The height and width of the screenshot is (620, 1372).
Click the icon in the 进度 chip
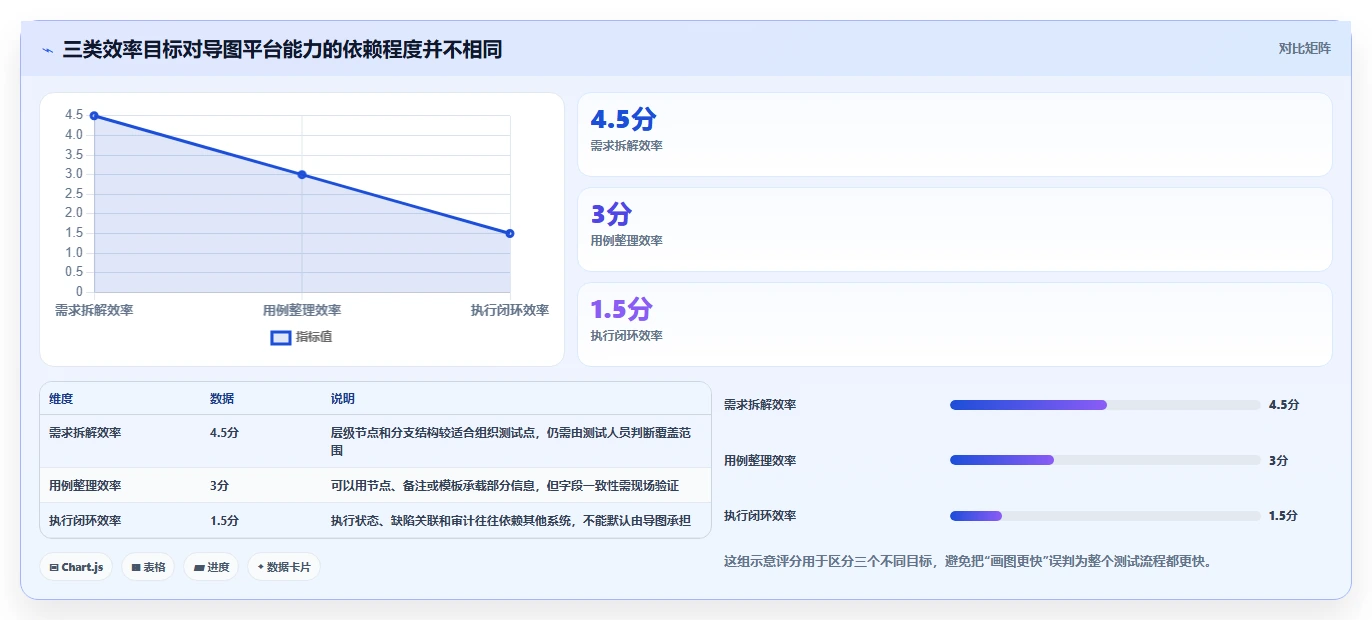[199, 567]
